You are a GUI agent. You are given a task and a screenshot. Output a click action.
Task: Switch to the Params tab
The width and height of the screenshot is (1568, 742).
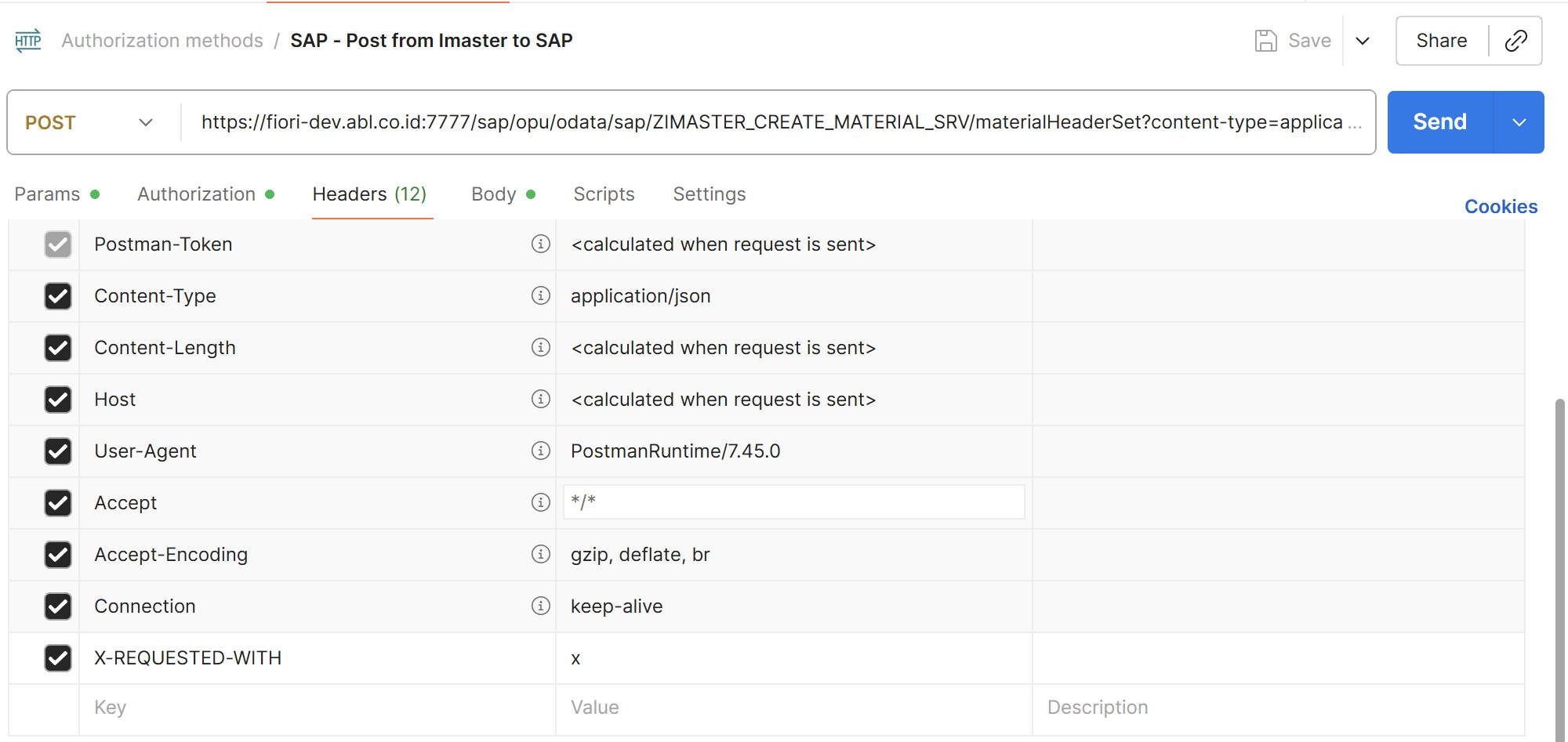pos(56,194)
